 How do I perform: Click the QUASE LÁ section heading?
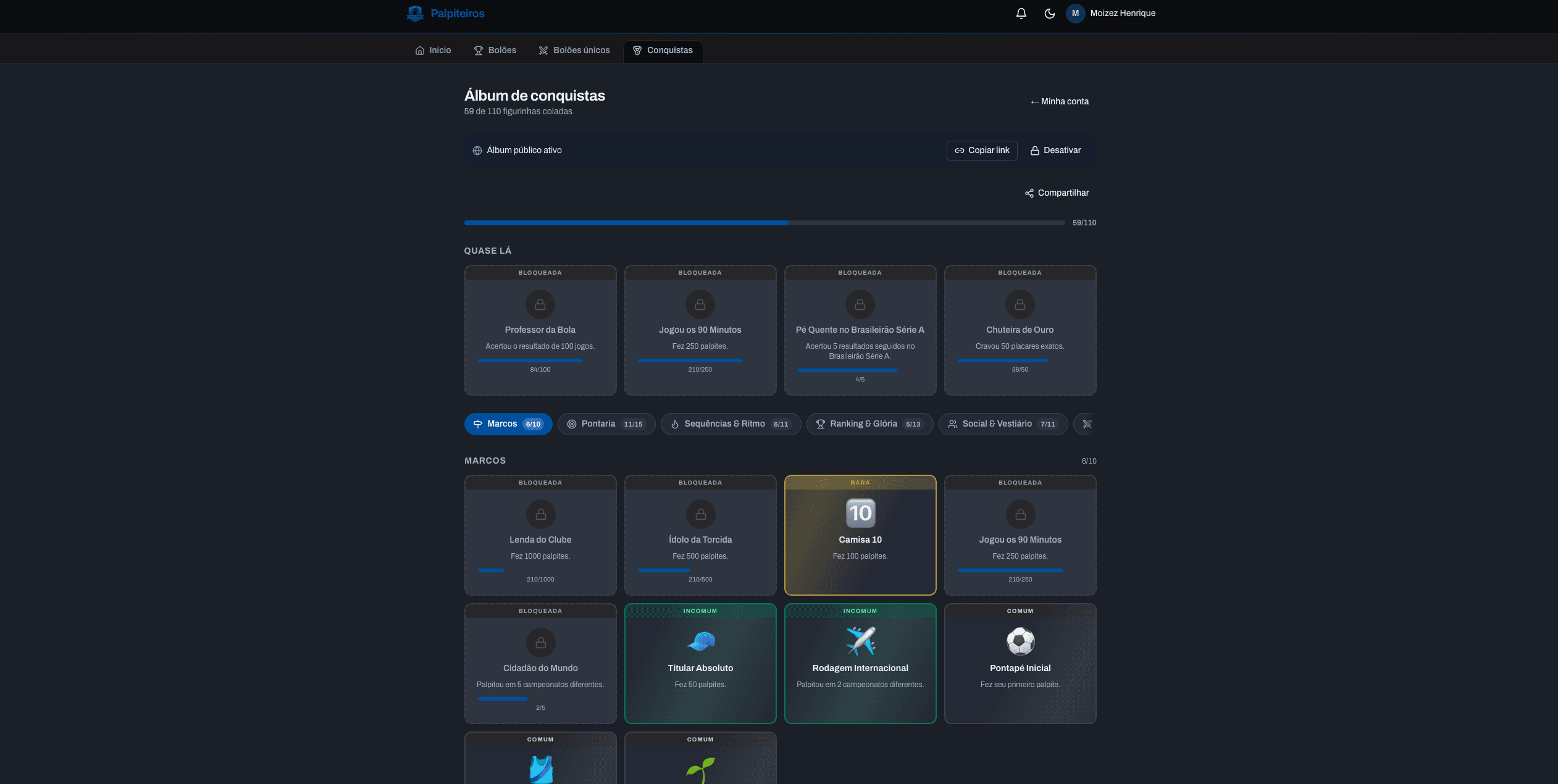click(x=488, y=251)
